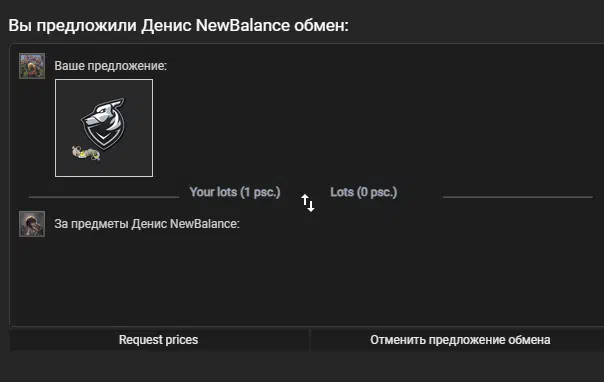Click the Request prices button
The height and width of the screenshot is (382, 604).
[x=158, y=340]
